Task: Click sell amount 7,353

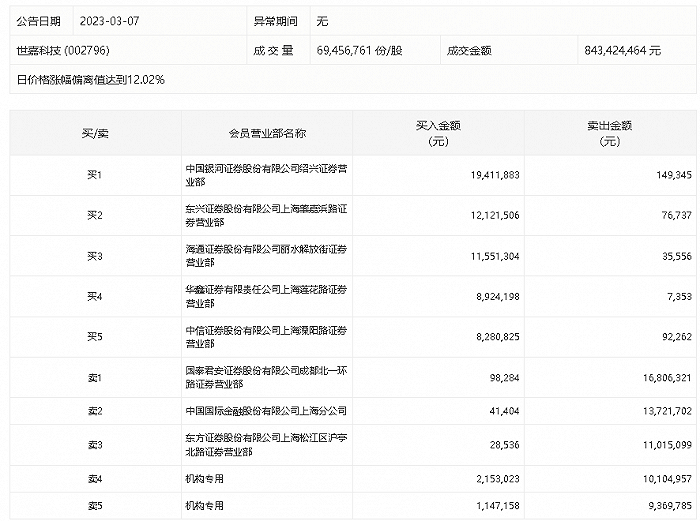Action: 679,296
